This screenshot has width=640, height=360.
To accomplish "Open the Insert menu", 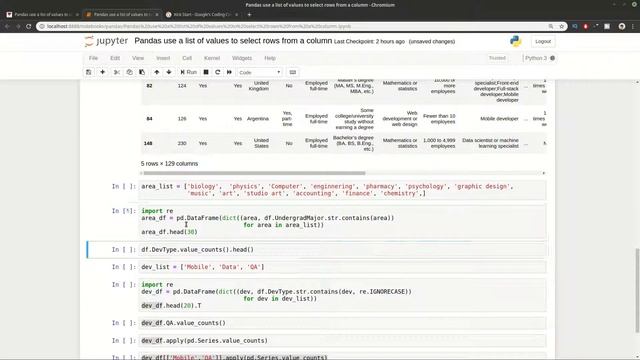I will [163, 58].
